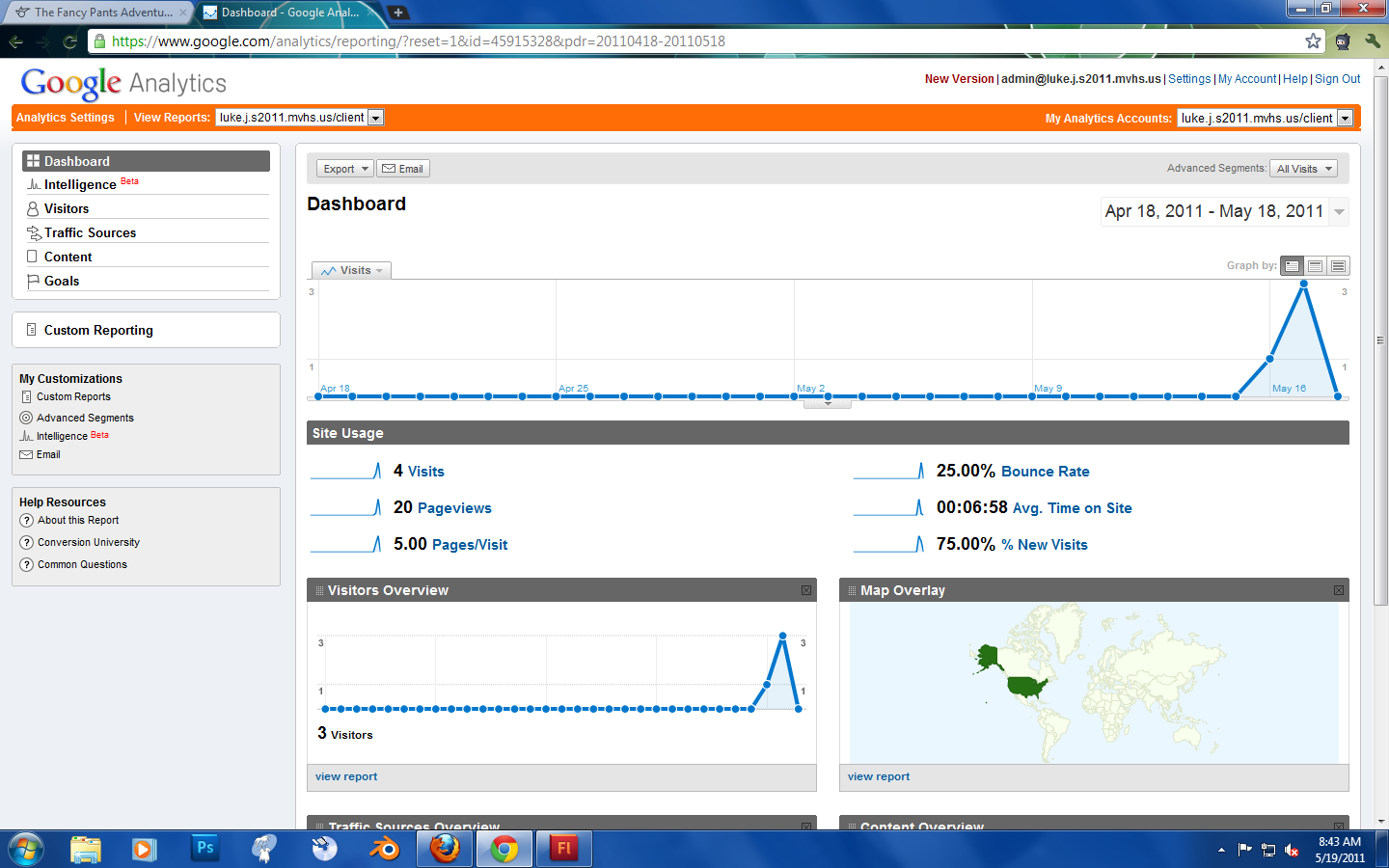Open Photoshop from the taskbar
This screenshot has height=868, width=1389.
pyautogui.click(x=204, y=849)
